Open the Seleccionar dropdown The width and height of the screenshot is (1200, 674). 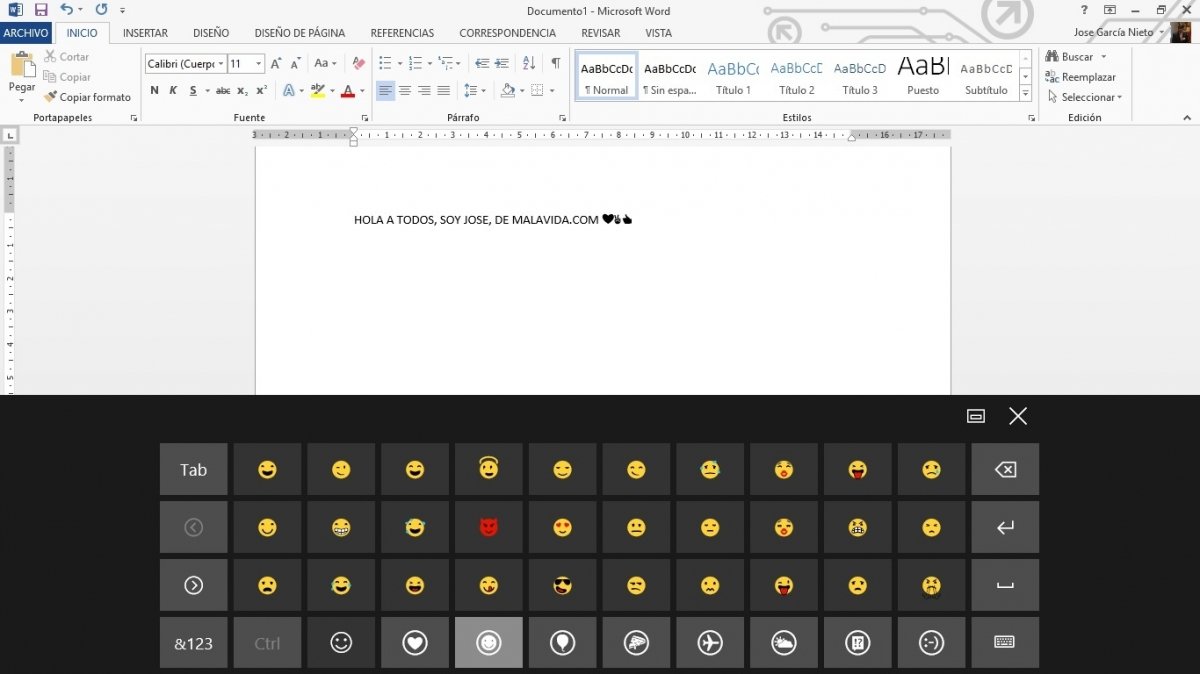point(1085,97)
